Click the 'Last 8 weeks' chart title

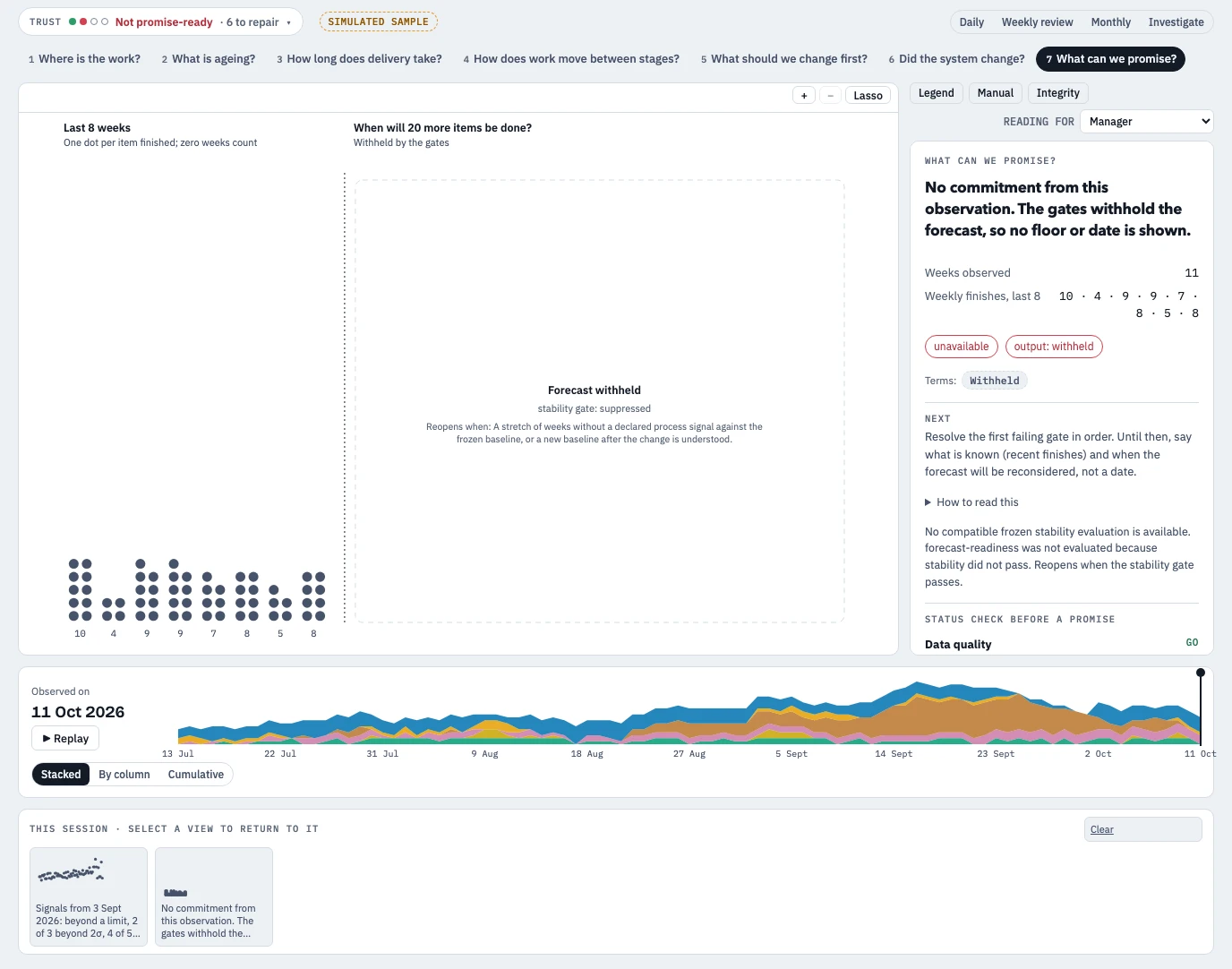pos(97,128)
